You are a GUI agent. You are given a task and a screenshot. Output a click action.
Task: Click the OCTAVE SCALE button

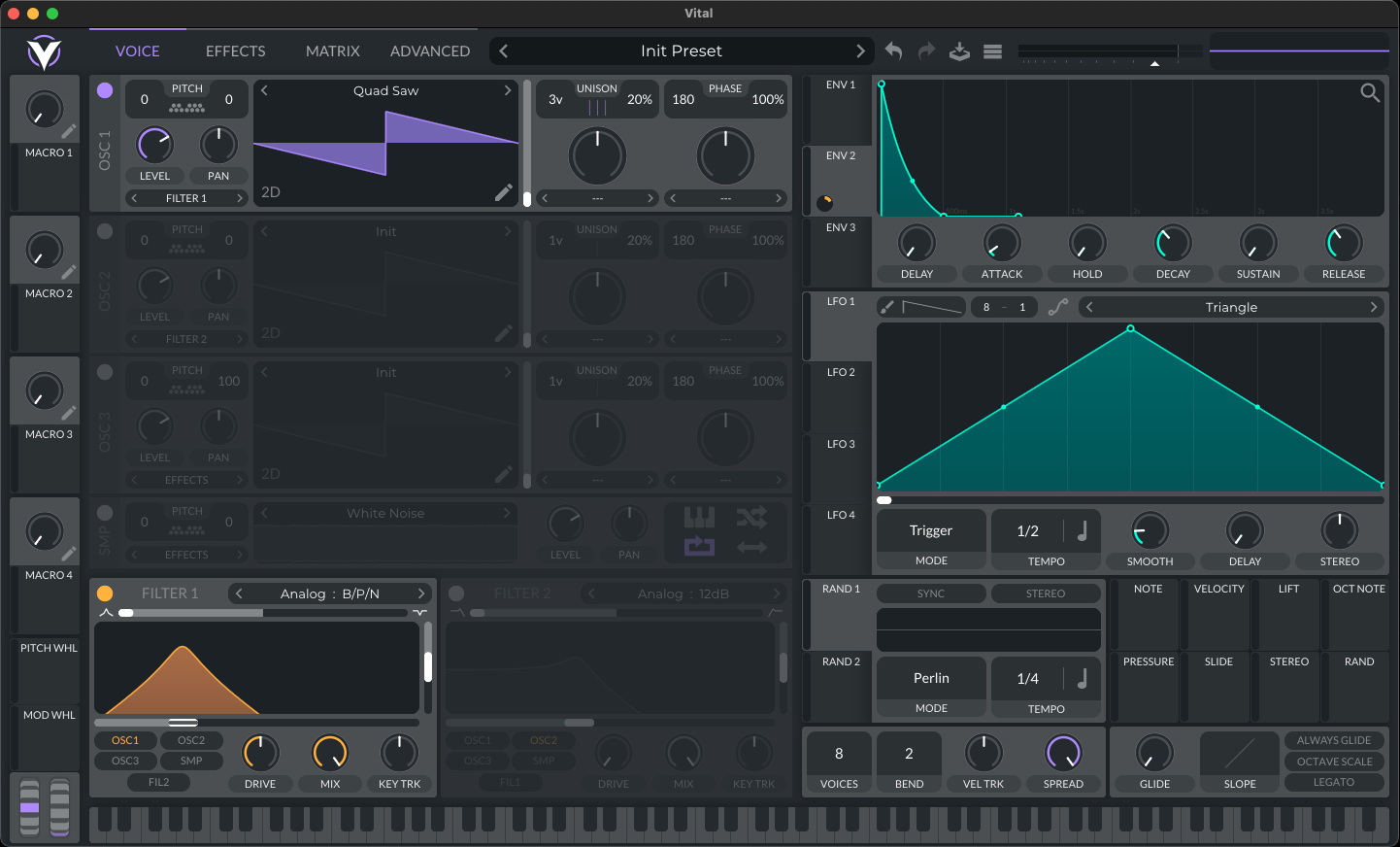(1334, 762)
